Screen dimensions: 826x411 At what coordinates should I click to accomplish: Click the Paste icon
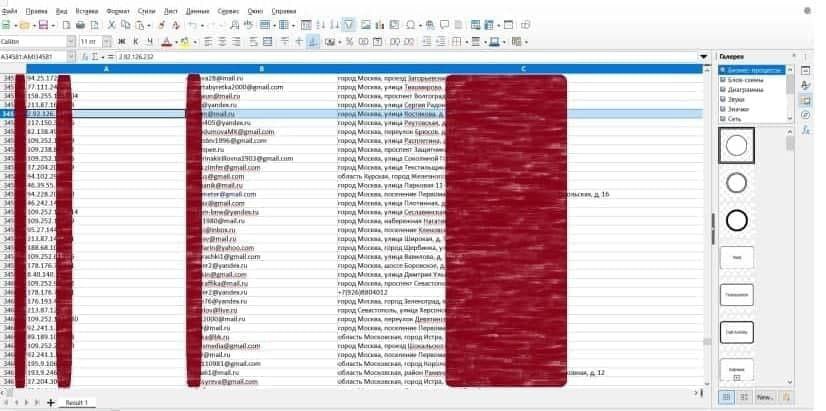coord(140,25)
